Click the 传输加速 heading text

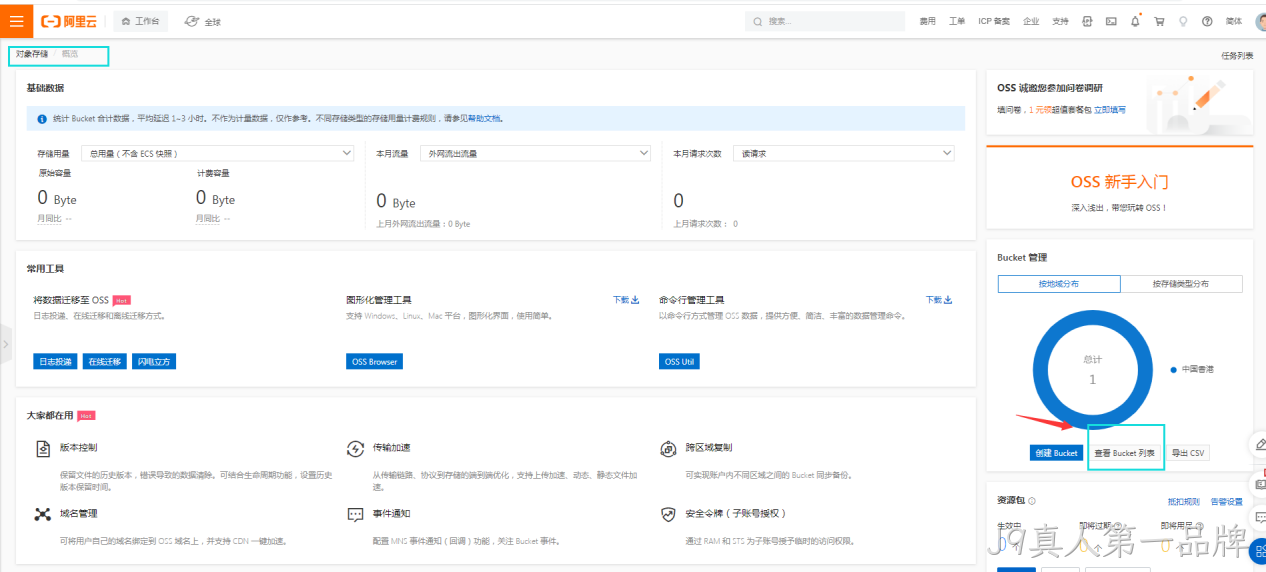(x=391, y=448)
